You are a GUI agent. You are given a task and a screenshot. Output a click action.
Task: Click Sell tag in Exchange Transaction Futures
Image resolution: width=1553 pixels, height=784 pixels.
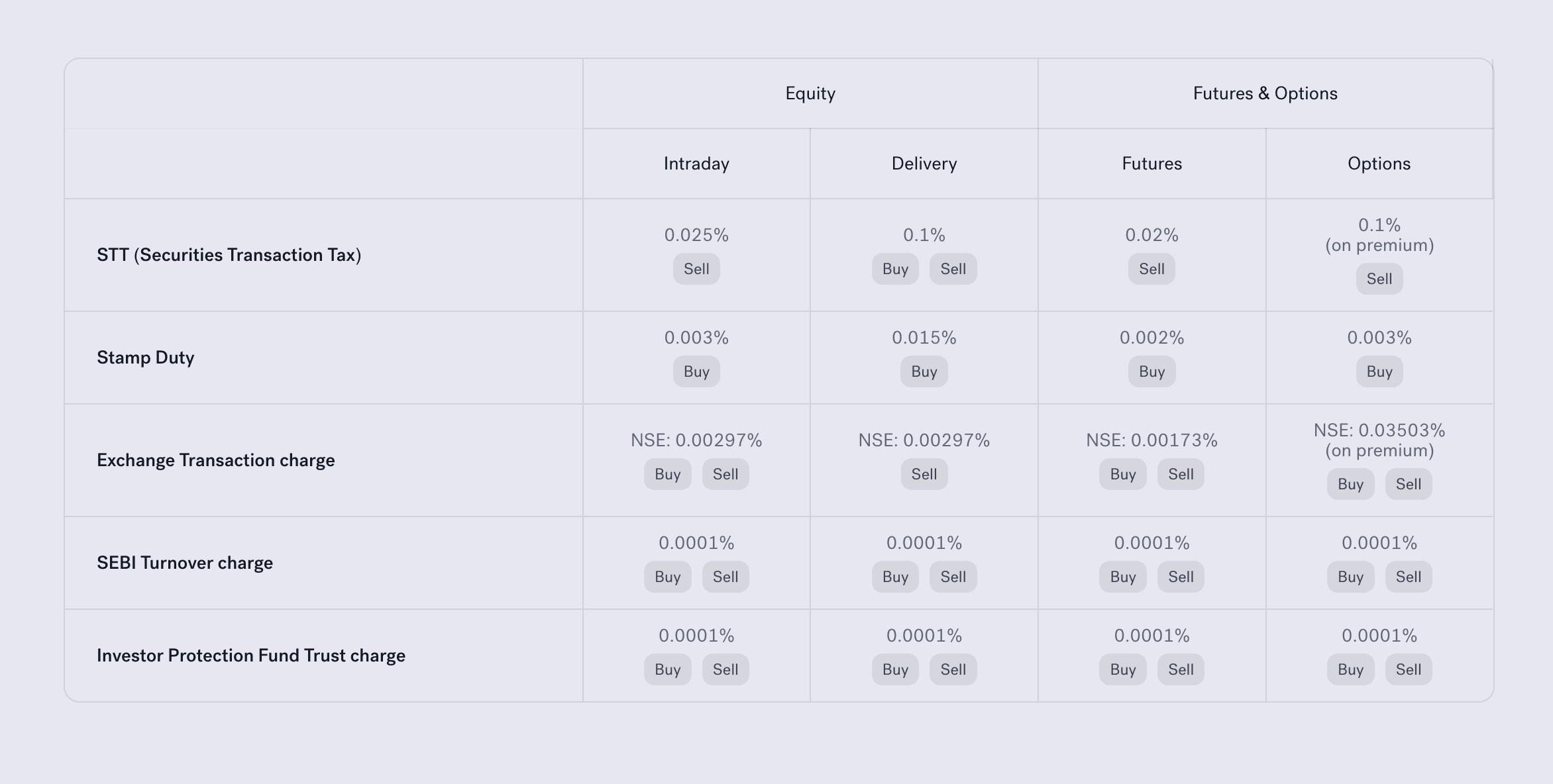tap(1181, 474)
